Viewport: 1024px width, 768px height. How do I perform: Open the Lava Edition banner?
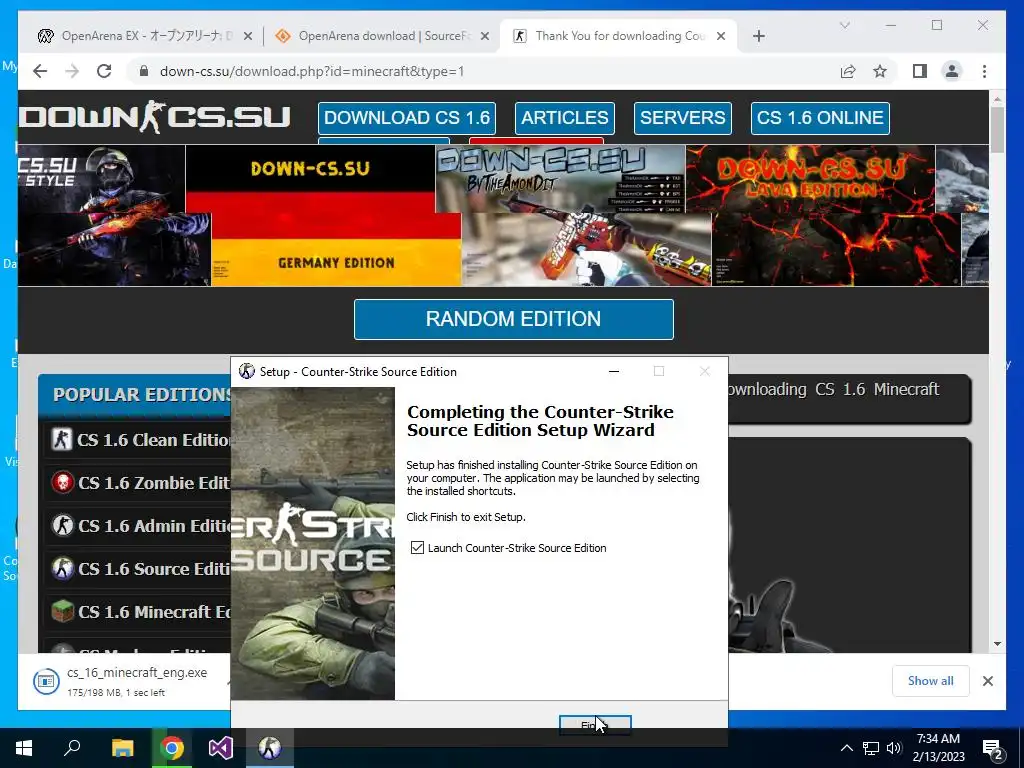(x=823, y=216)
